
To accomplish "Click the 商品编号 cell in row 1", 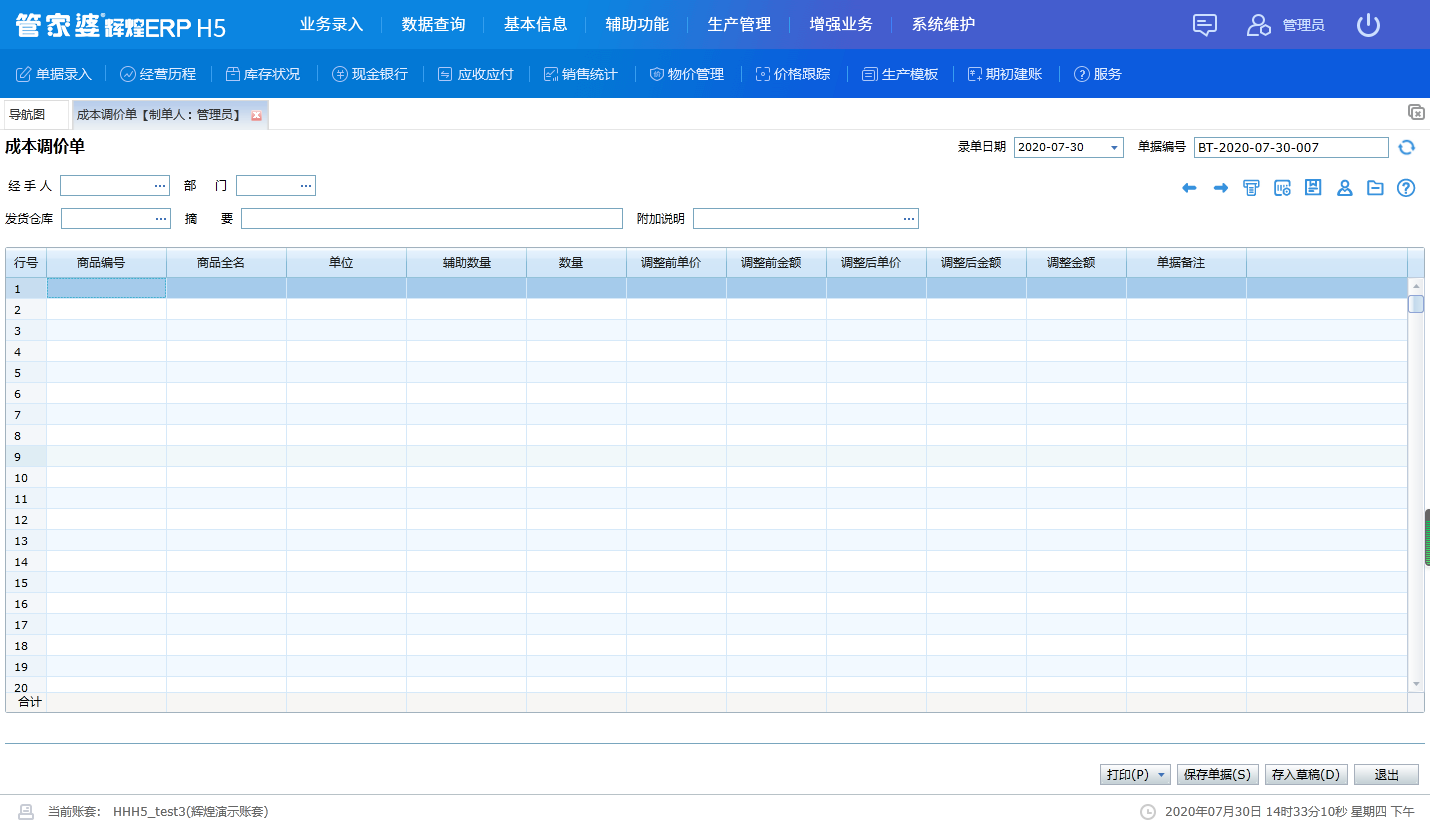I will [106, 288].
